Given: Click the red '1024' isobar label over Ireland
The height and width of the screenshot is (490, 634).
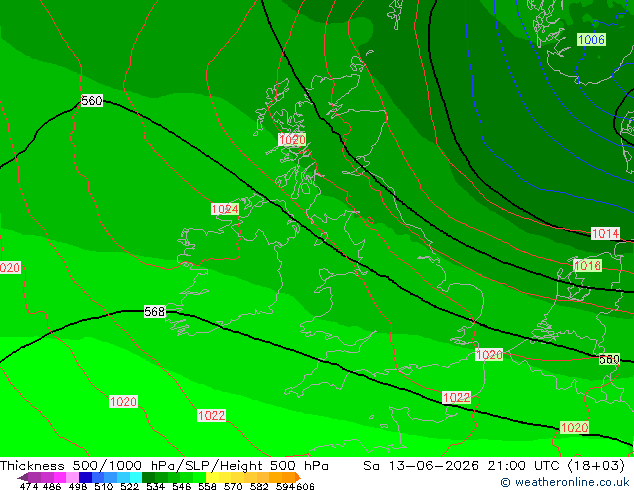Looking at the screenshot, I should pos(225,209).
